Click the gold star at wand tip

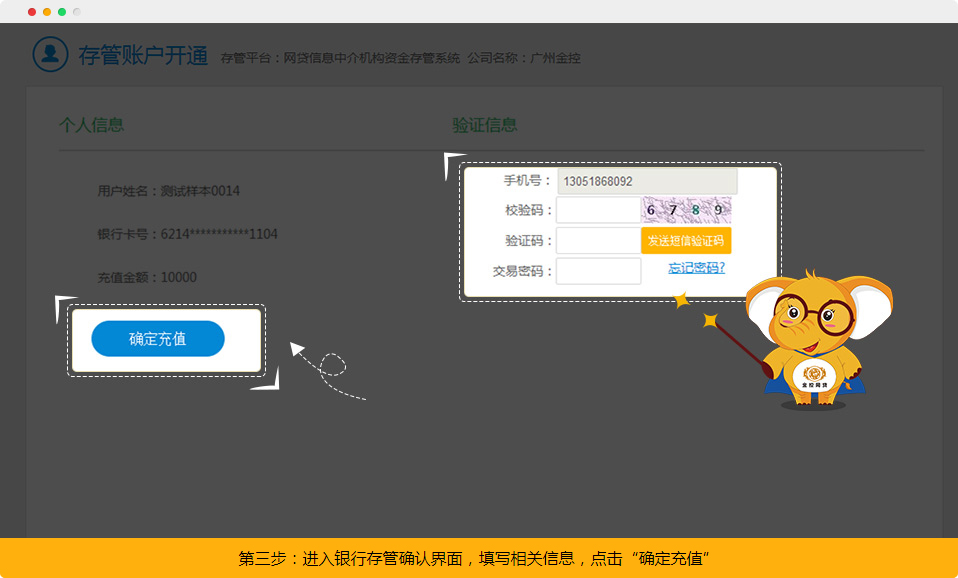(x=682, y=300)
